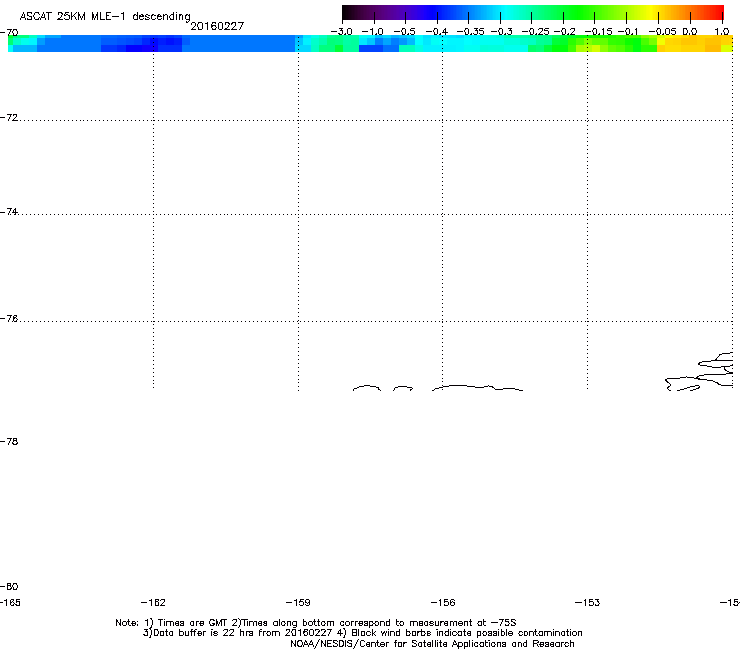Screen dimensions: 740x650
Task: Click the orange cells in the data strip
Action: [x=691, y=43]
